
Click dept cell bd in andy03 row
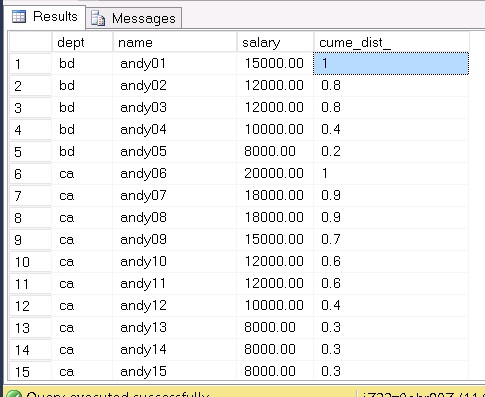[x=82, y=107]
